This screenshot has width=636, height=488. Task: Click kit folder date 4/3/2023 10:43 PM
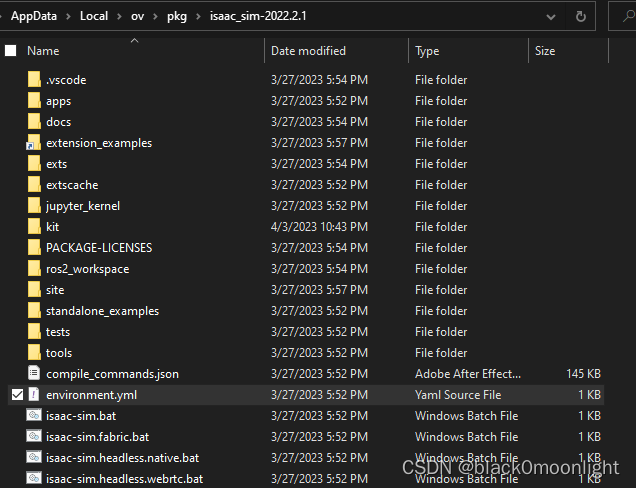[319, 227]
